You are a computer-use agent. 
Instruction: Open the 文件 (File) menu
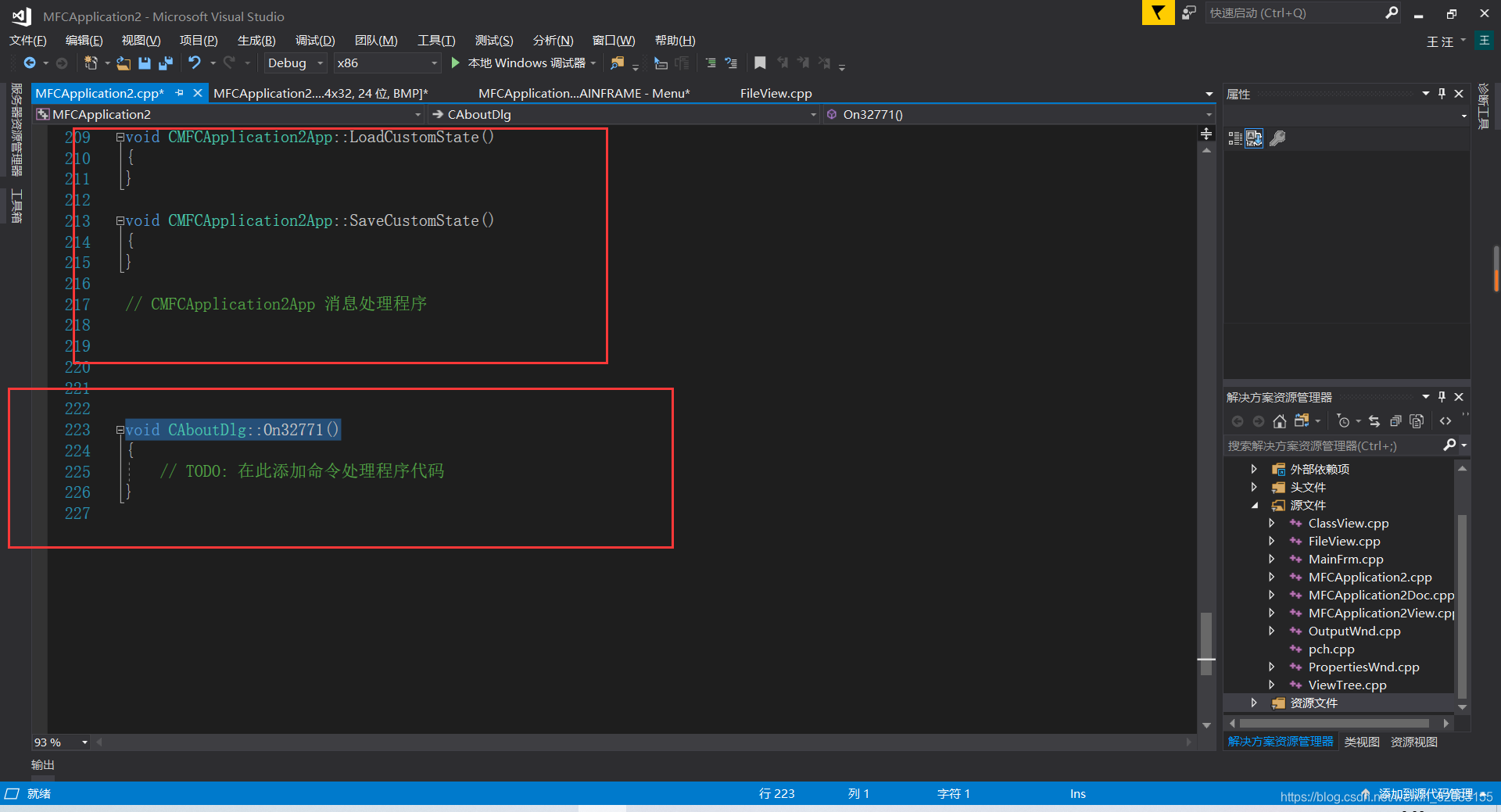click(28, 40)
